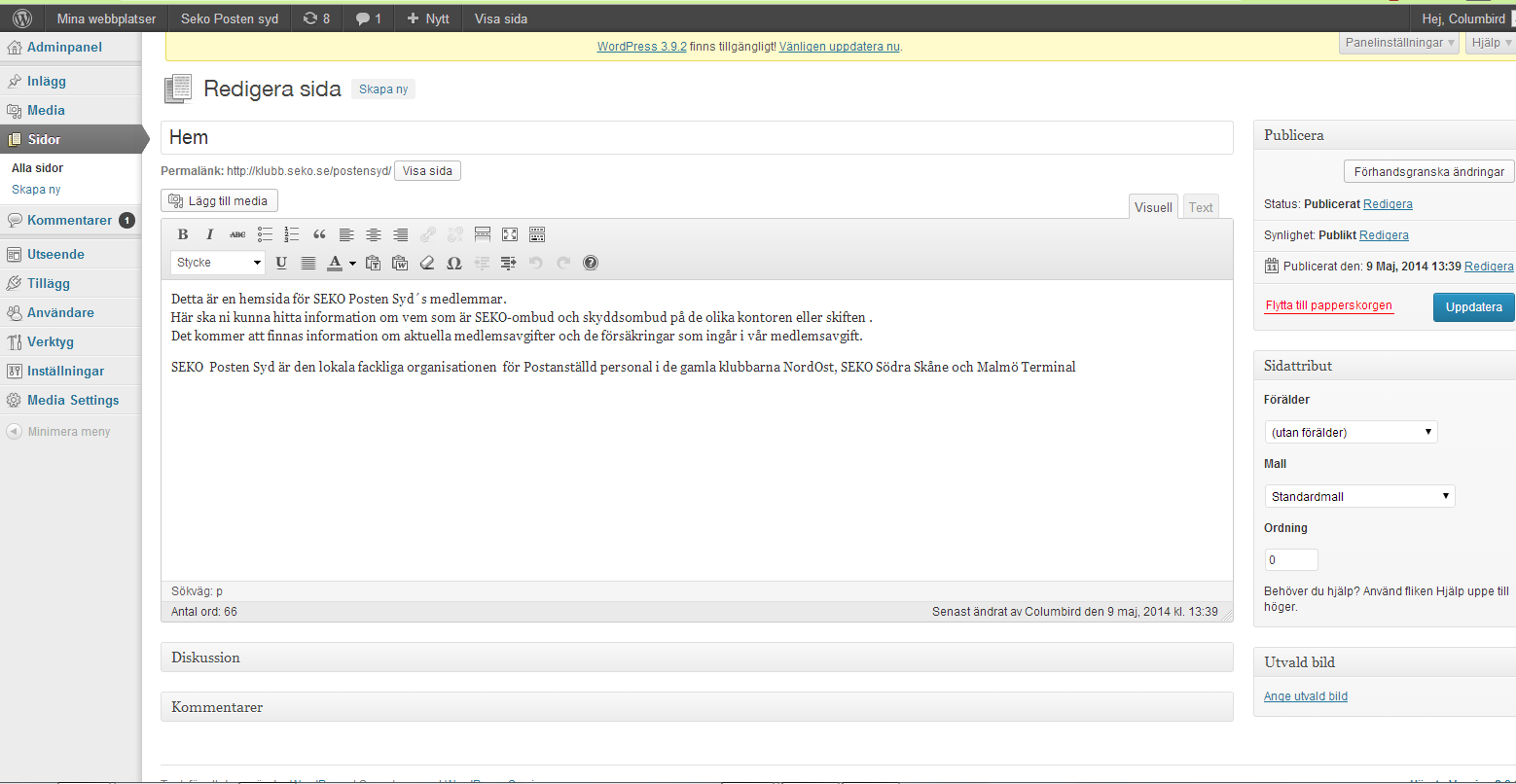Image resolution: width=1516 pixels, height=784 pixels.
Task: Open Kommentarer in the sidebar
Action: pyautogui.click(x=69, y=220)
